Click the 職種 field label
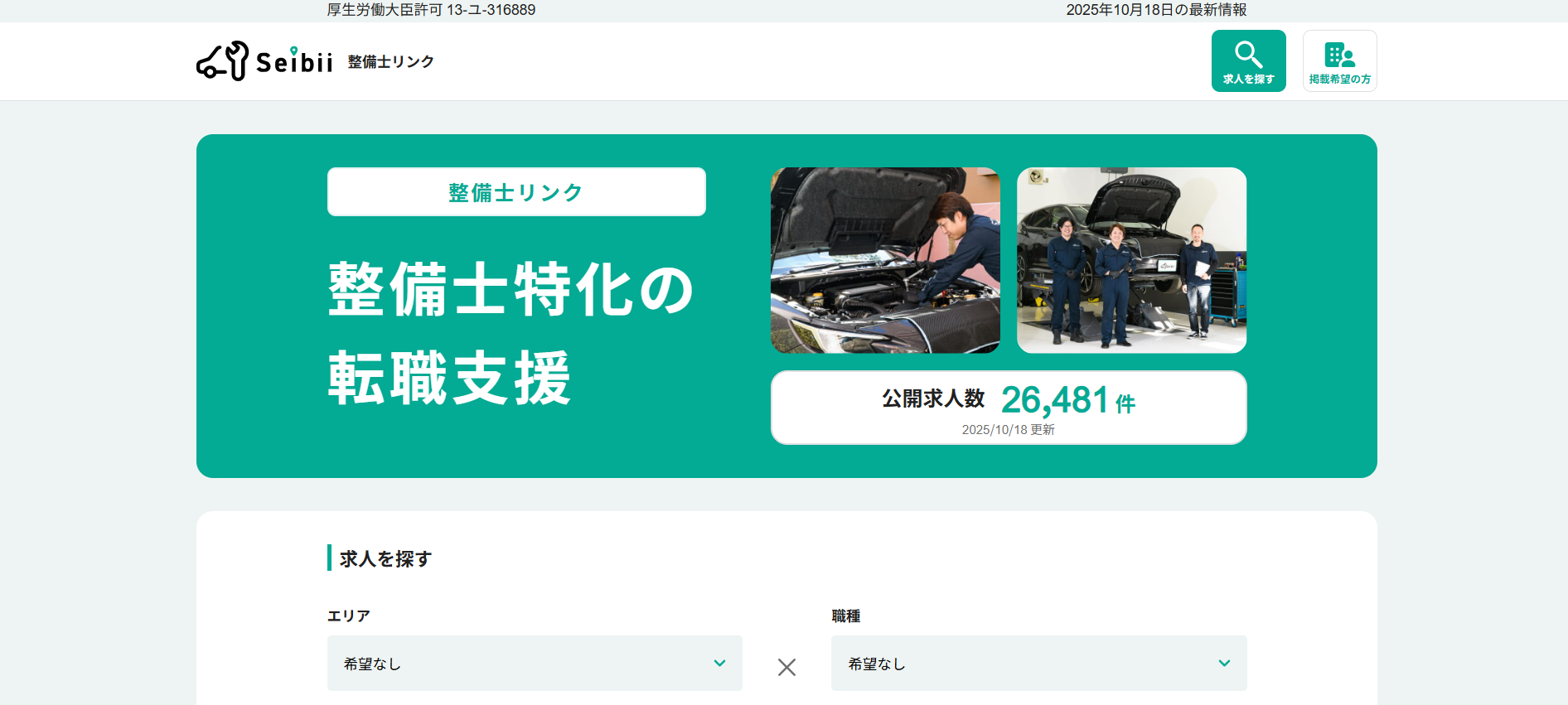 point(846,616)
